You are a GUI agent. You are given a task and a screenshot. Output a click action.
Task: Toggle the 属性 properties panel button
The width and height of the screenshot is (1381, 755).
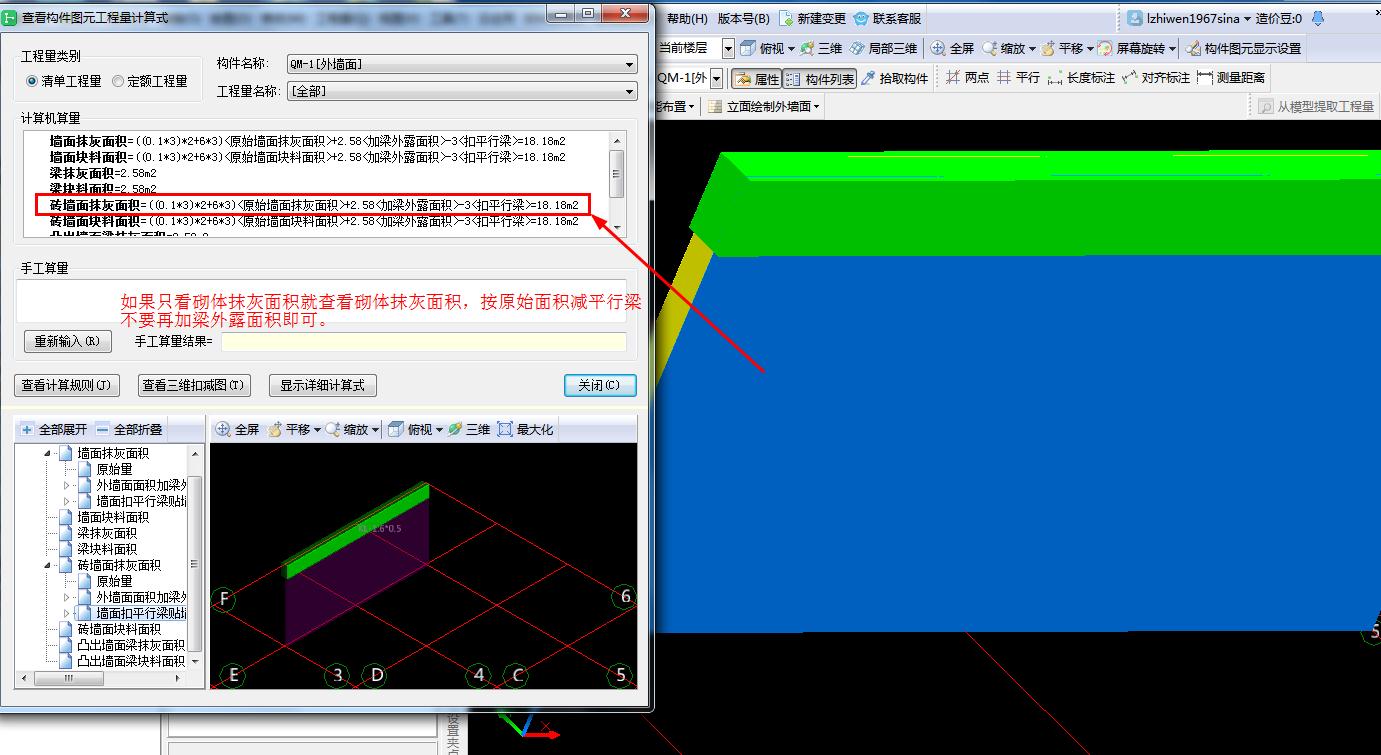(756, 78)
